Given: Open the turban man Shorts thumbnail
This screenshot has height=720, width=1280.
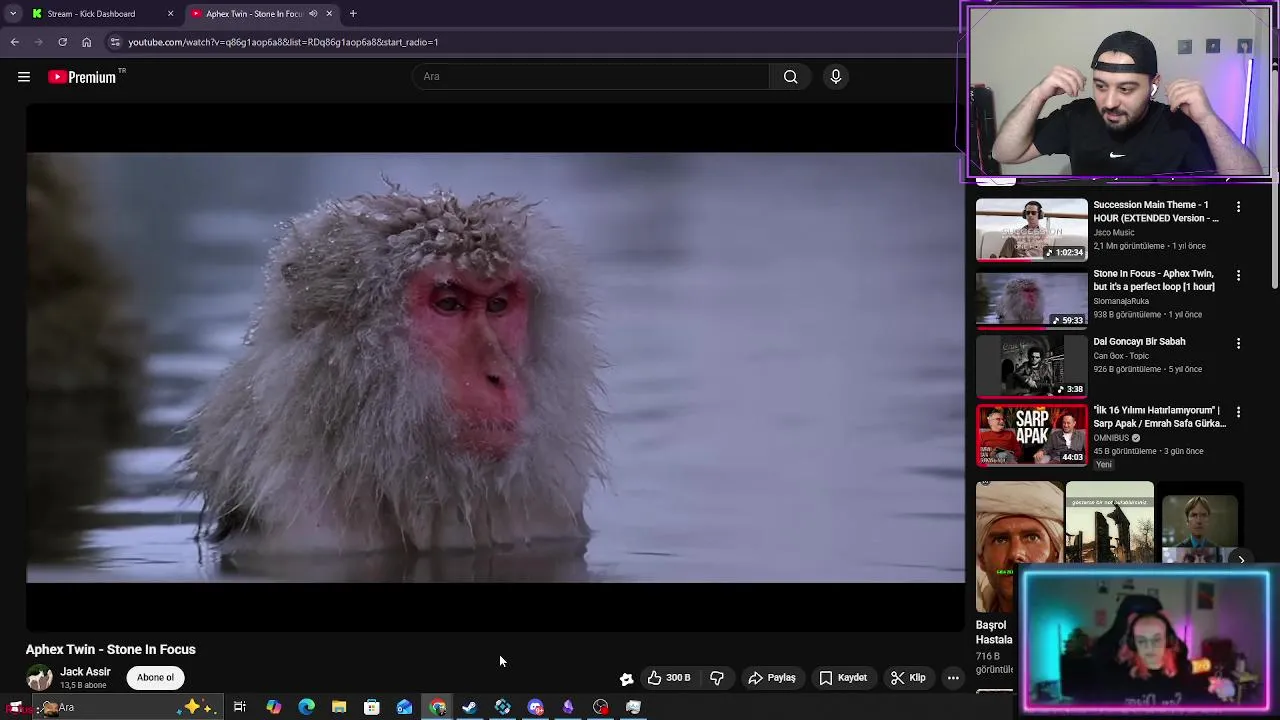Looking at the screenshot, I should point(1019,547).
